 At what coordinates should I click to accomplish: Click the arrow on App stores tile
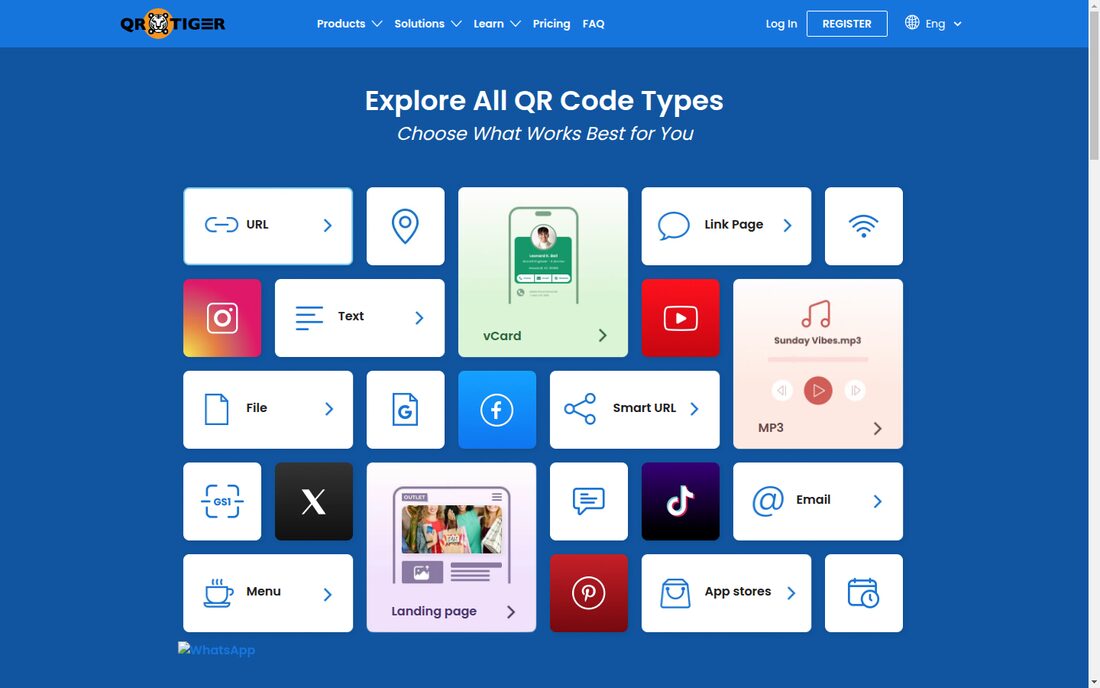791,593
